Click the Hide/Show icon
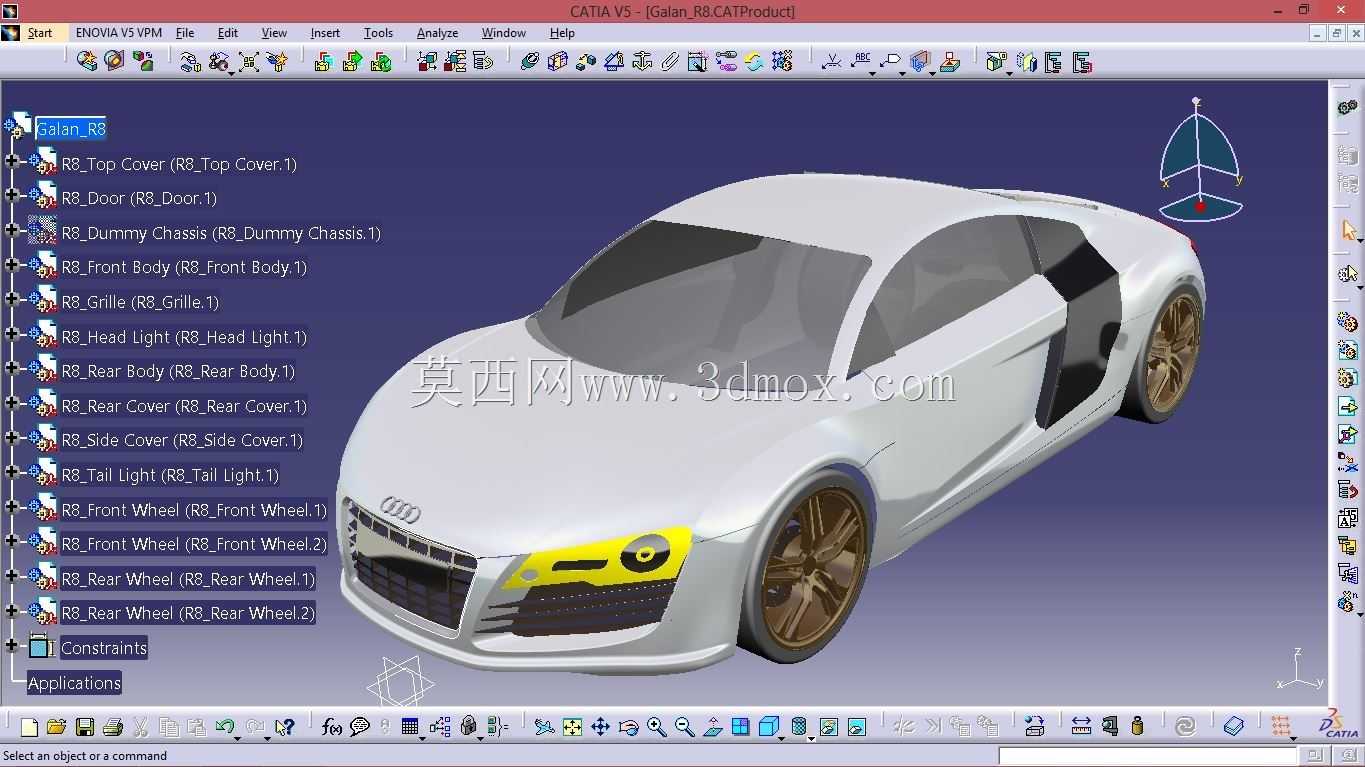This screenshot has width=1365, height=767. coord(829,727)
